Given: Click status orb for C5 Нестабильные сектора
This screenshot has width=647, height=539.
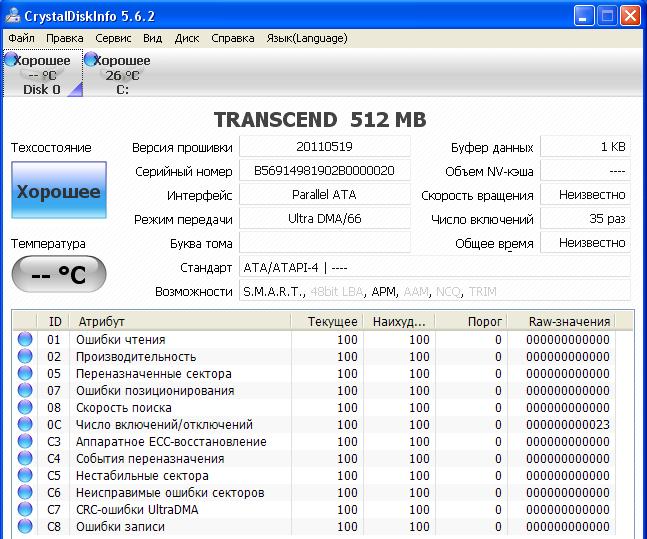Looking at the screenshot, I should (25, 475).
